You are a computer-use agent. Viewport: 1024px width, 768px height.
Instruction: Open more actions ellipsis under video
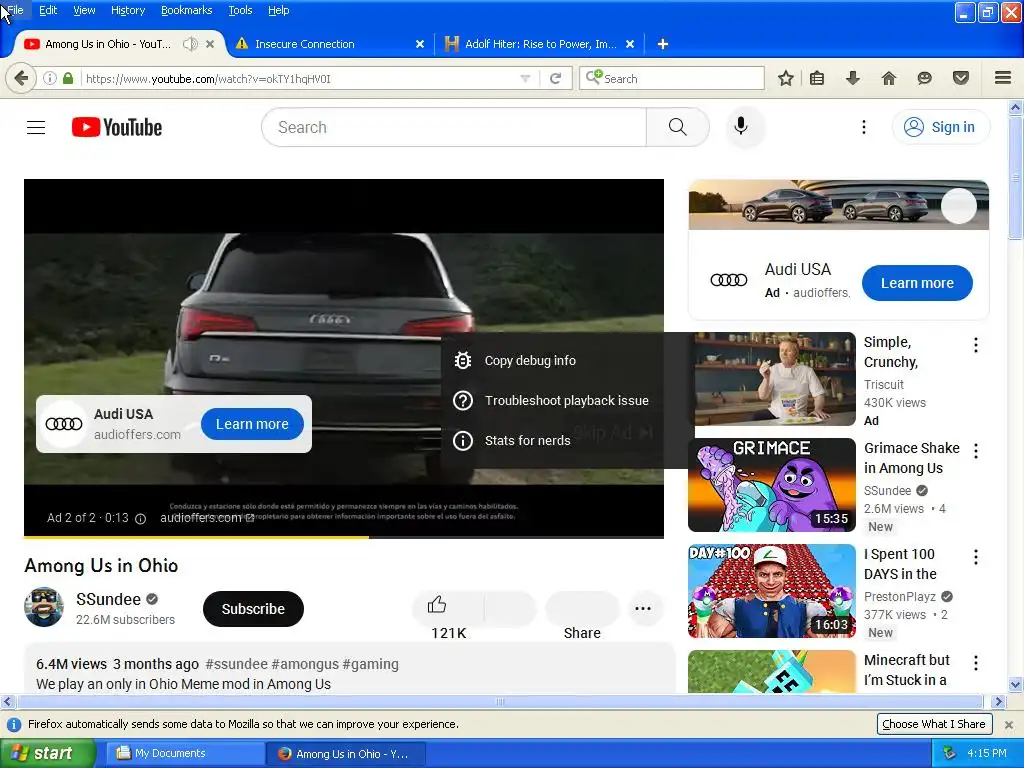643,608
